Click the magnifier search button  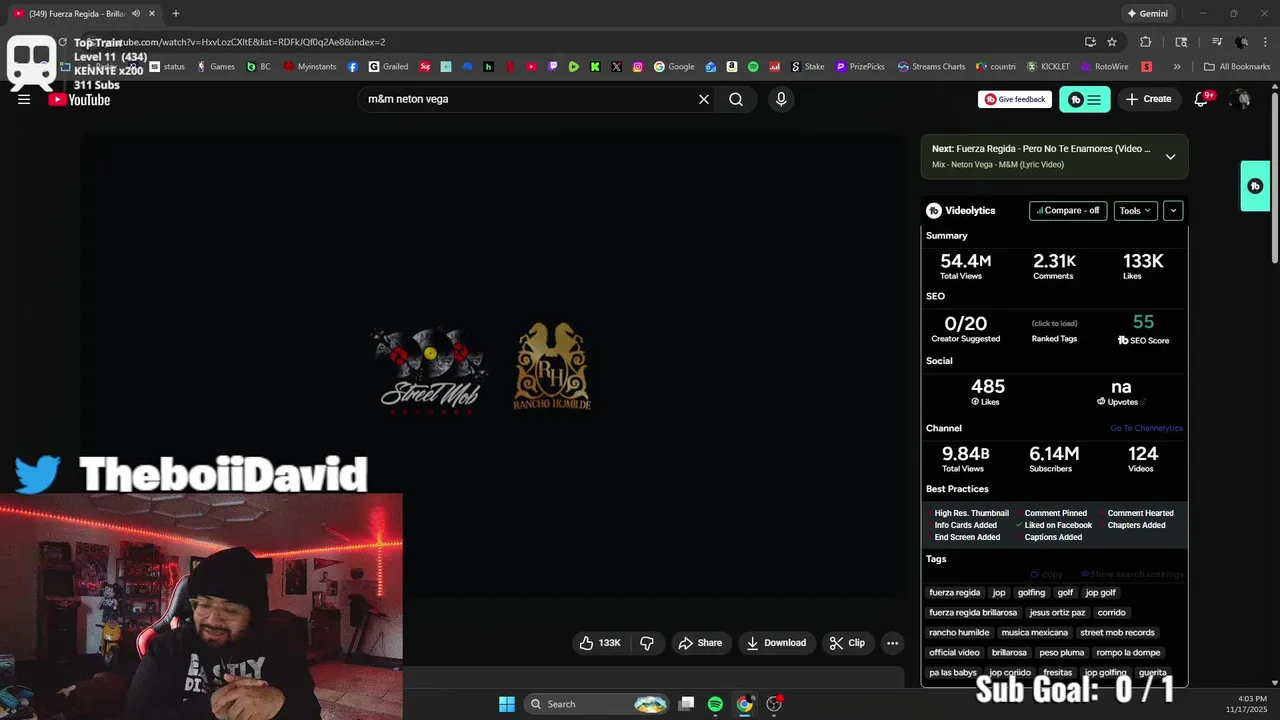[x=736, y=99]
